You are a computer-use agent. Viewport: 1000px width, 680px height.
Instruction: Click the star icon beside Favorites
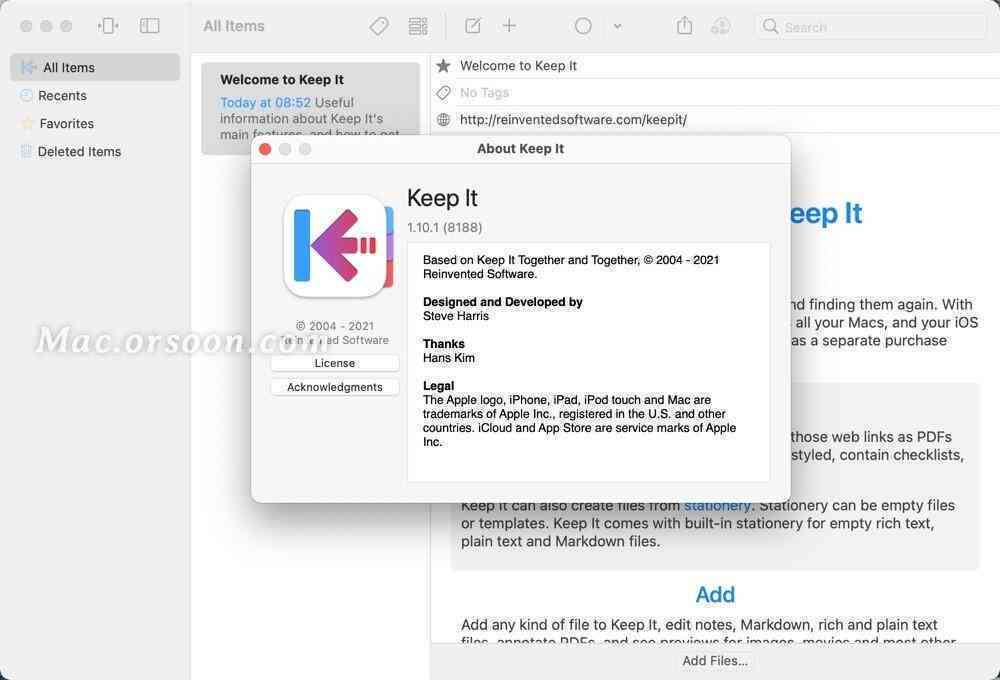pyautogui.click(x=27, y=123)
